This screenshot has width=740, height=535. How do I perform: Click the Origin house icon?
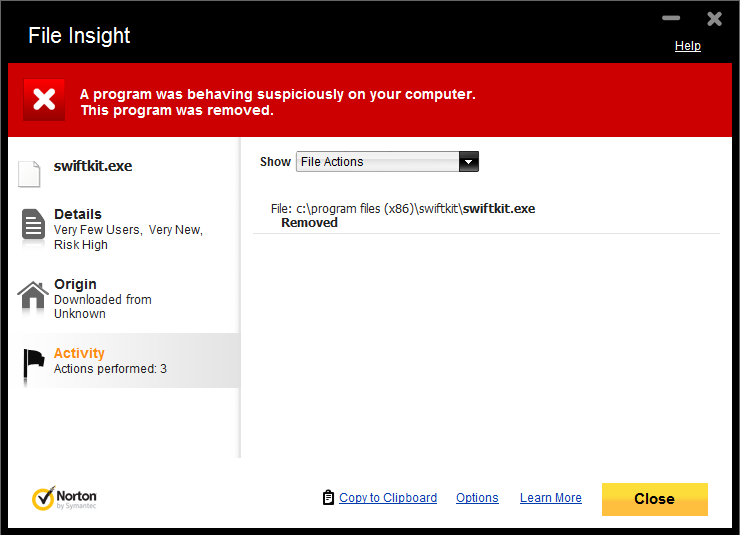point(32,296)
